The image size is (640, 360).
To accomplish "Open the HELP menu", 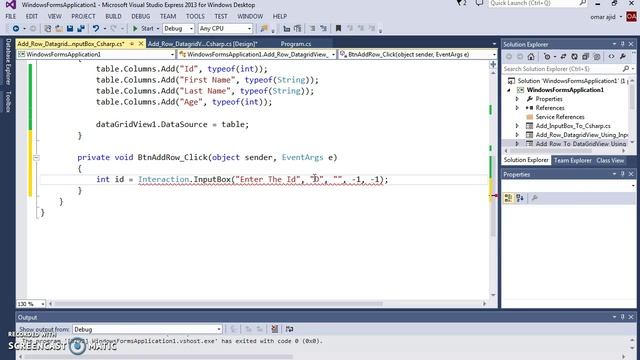I will [x=280, y=16].
